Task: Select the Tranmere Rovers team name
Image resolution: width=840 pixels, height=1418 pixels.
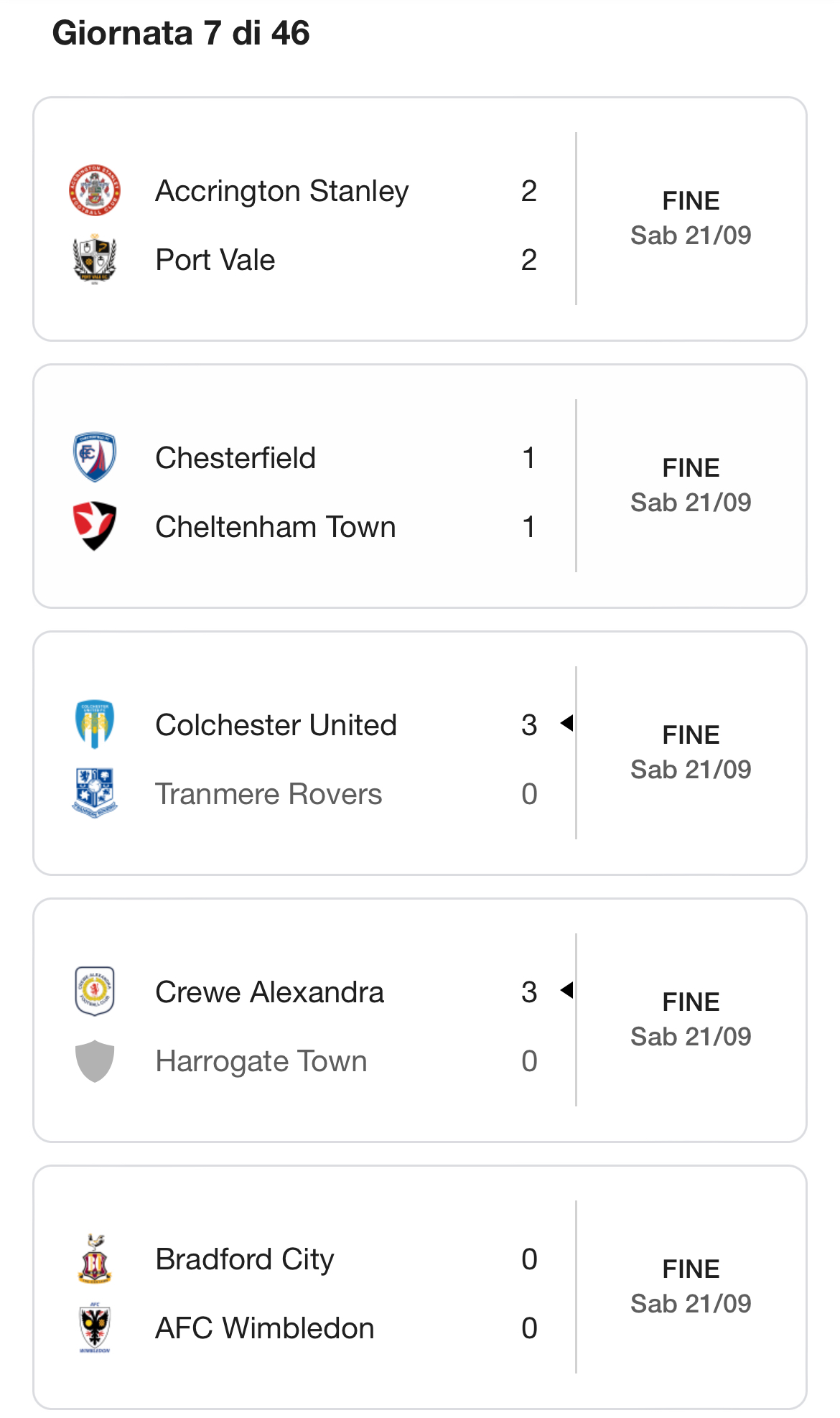Action: (269, 794)
